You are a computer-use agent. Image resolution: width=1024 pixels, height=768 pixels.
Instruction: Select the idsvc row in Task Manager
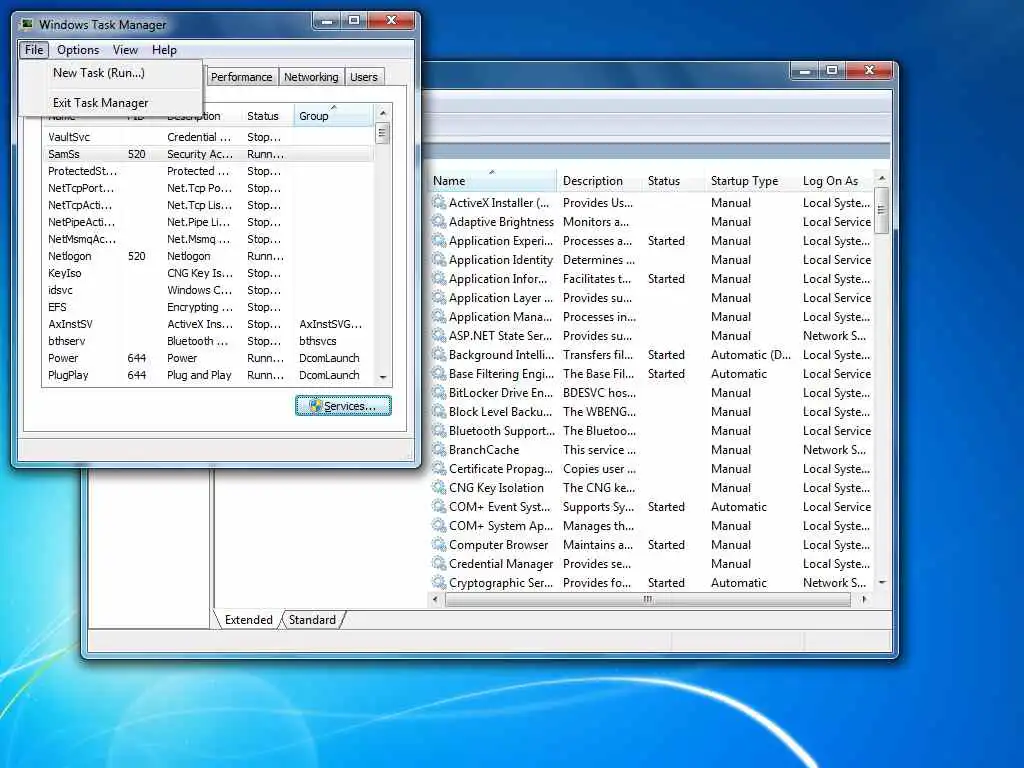[x=209, y=290]
